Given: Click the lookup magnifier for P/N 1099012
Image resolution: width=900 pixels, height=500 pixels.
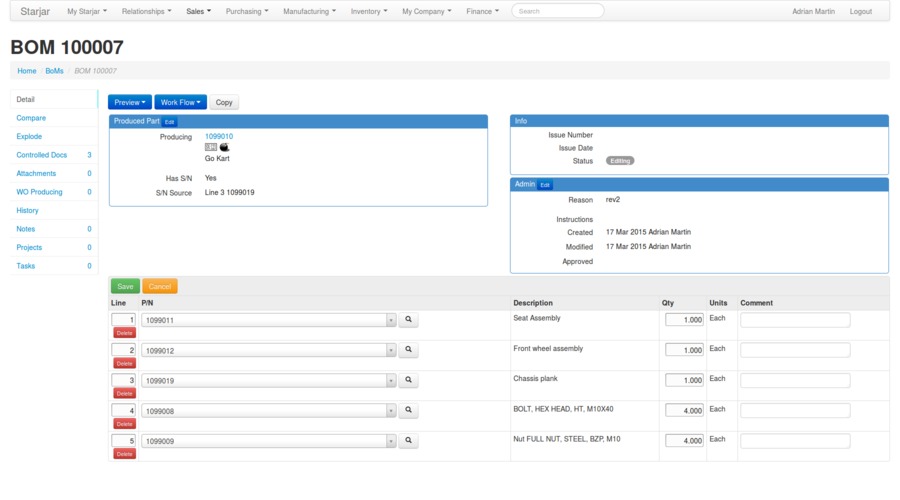Looking at the screenshot, I should click(408, 350).
